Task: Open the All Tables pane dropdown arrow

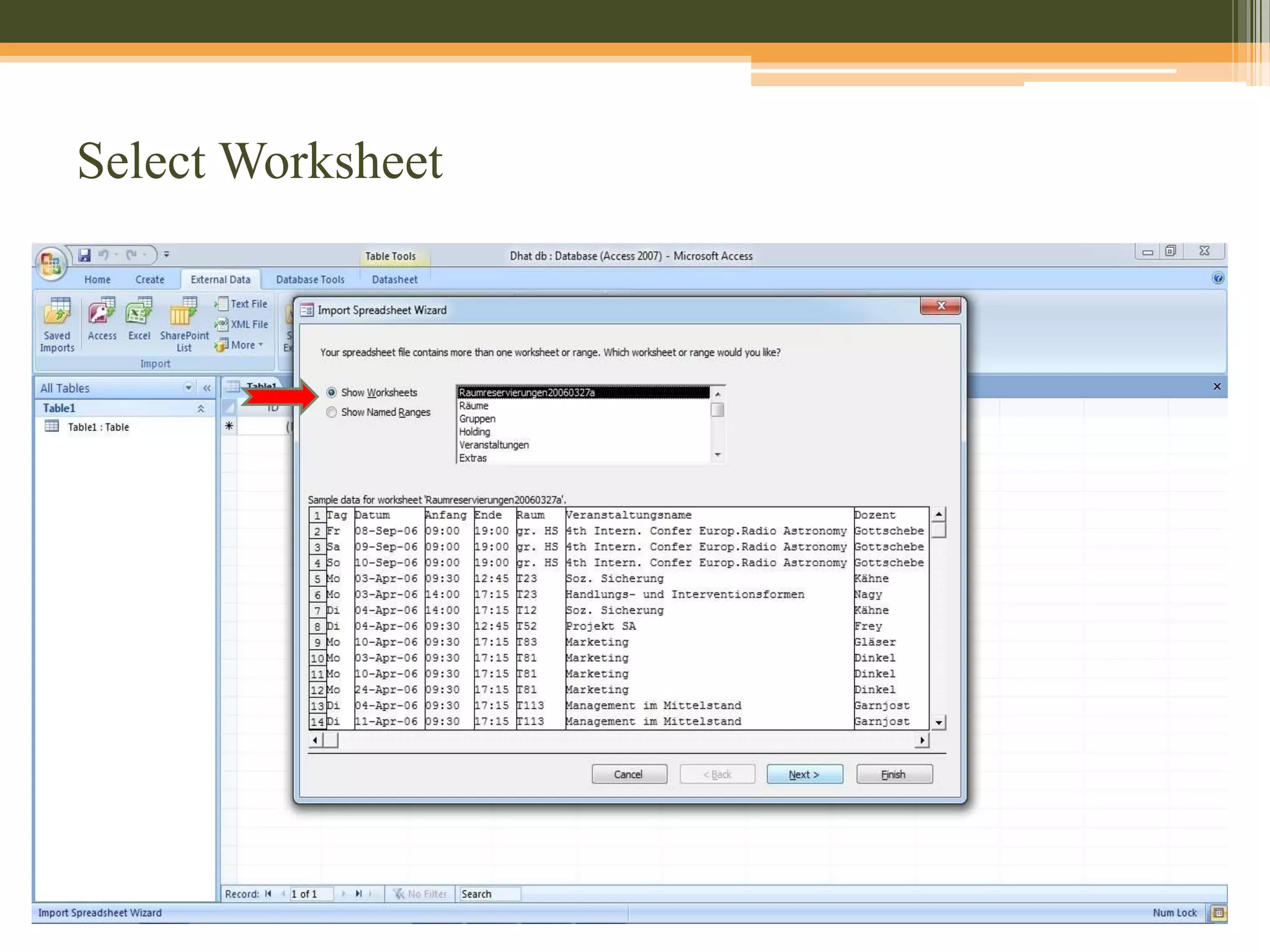Action: coord(188,388)
